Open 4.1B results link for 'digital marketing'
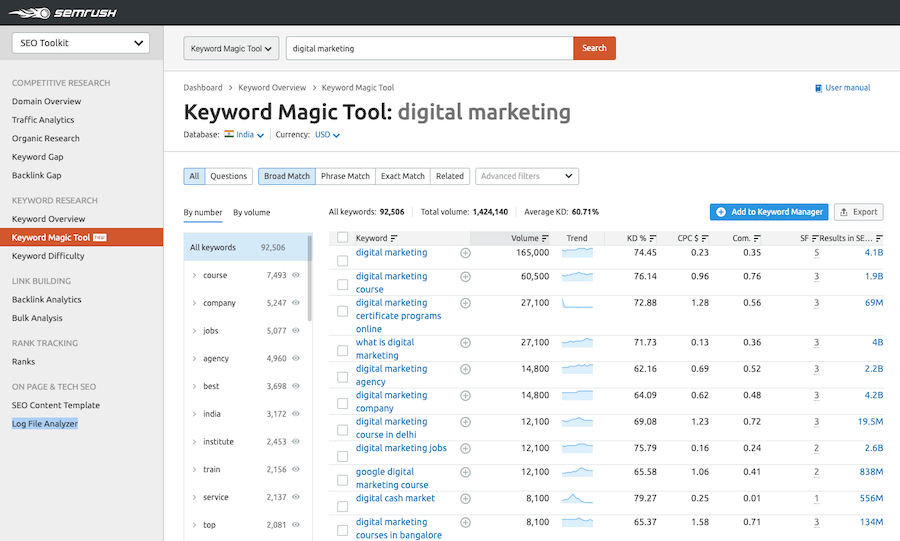Screen dimensions: 900x541 pos(874,252)
